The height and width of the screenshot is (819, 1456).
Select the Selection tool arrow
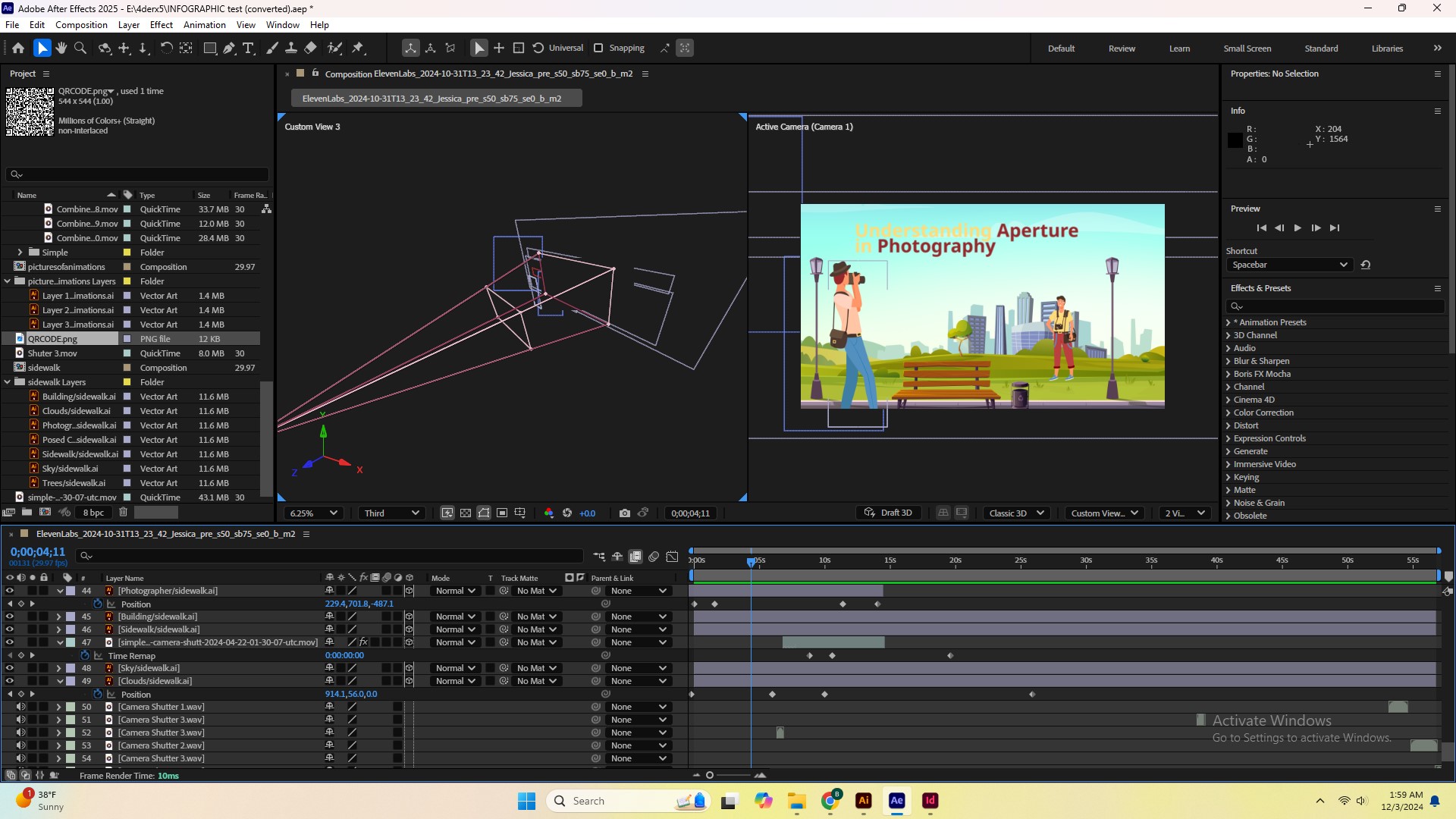(x=42, y=47)
